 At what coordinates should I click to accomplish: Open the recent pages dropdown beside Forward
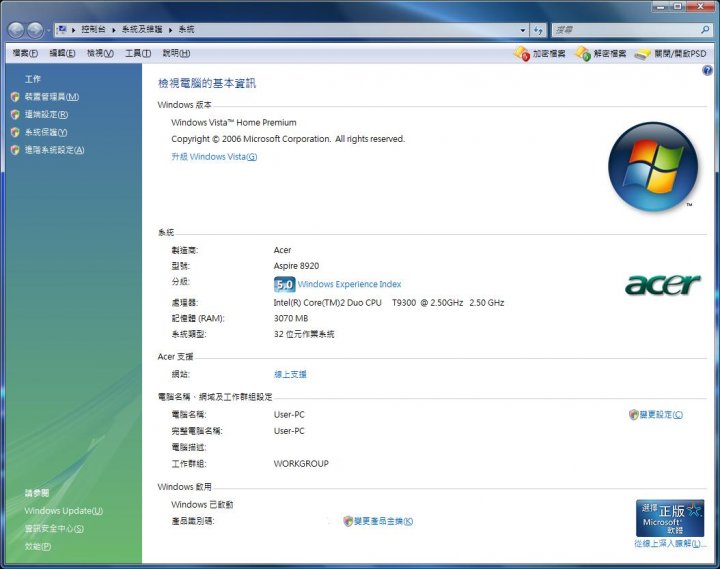click(48, 30)
